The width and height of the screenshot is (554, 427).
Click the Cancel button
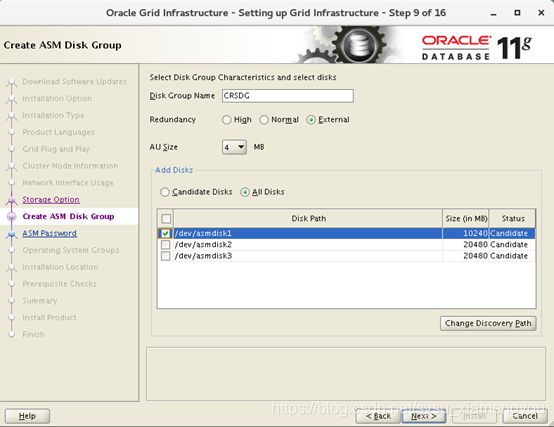(525, 416)
